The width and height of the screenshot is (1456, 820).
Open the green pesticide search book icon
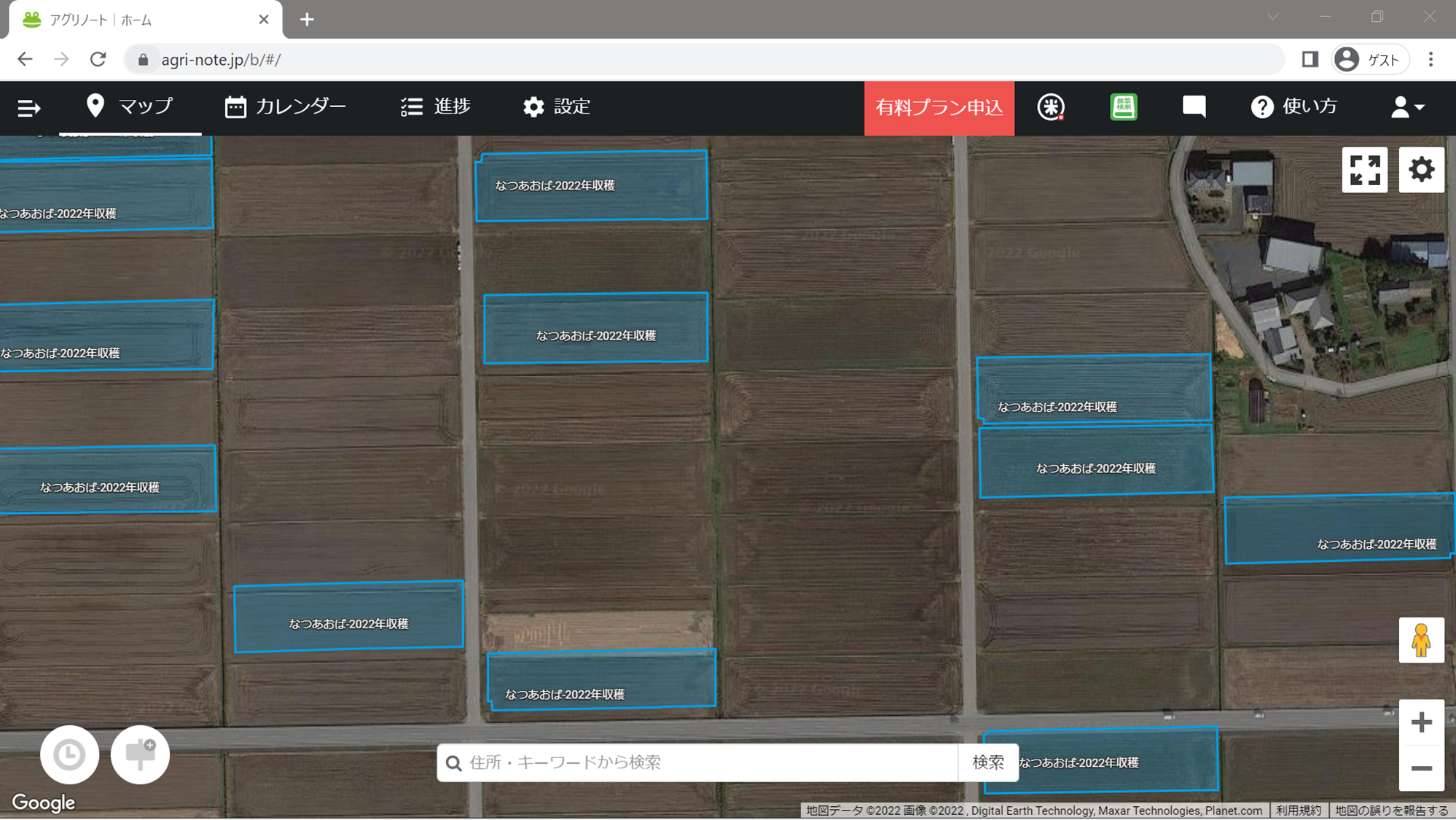[1123, 107]
